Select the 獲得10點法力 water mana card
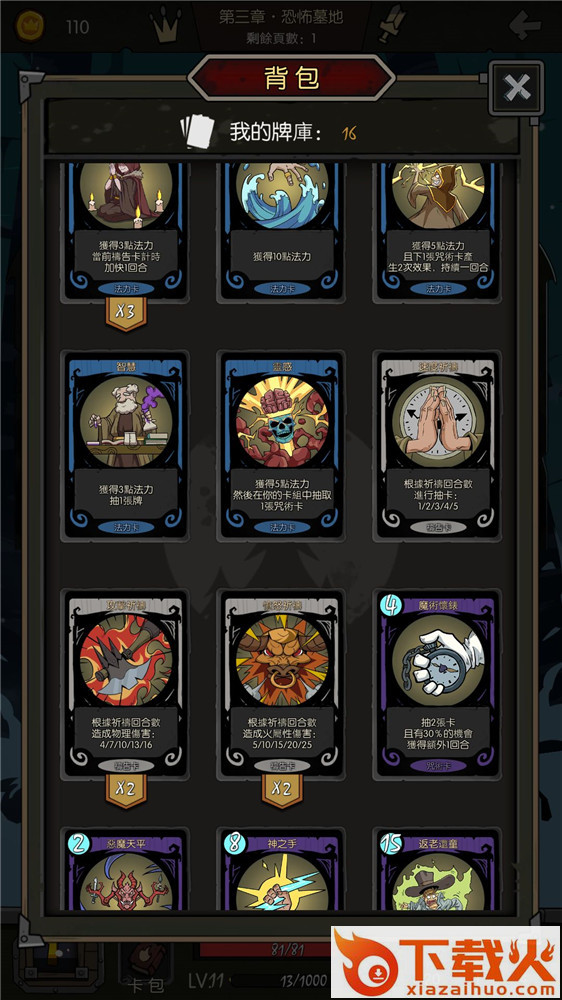Screen dimensions: 562x1000 click(x=281, y=230)
